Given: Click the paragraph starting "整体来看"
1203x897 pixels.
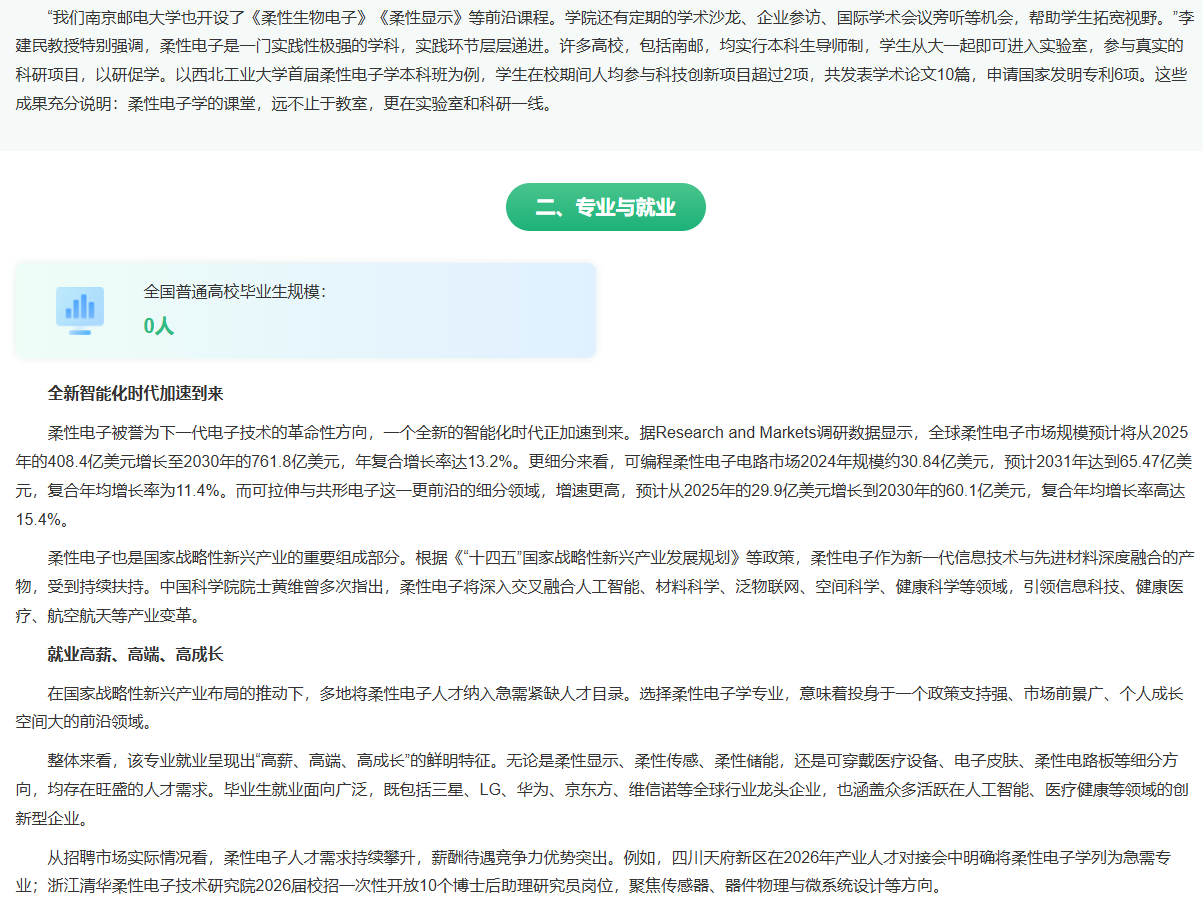Looking at the screenshot, I should point(600,790).
